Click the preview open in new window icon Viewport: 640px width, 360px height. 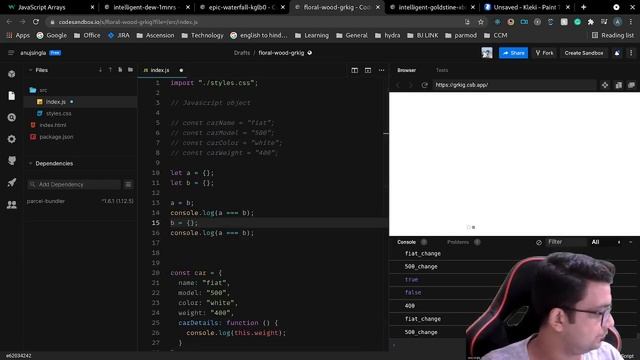coord(631,85)
